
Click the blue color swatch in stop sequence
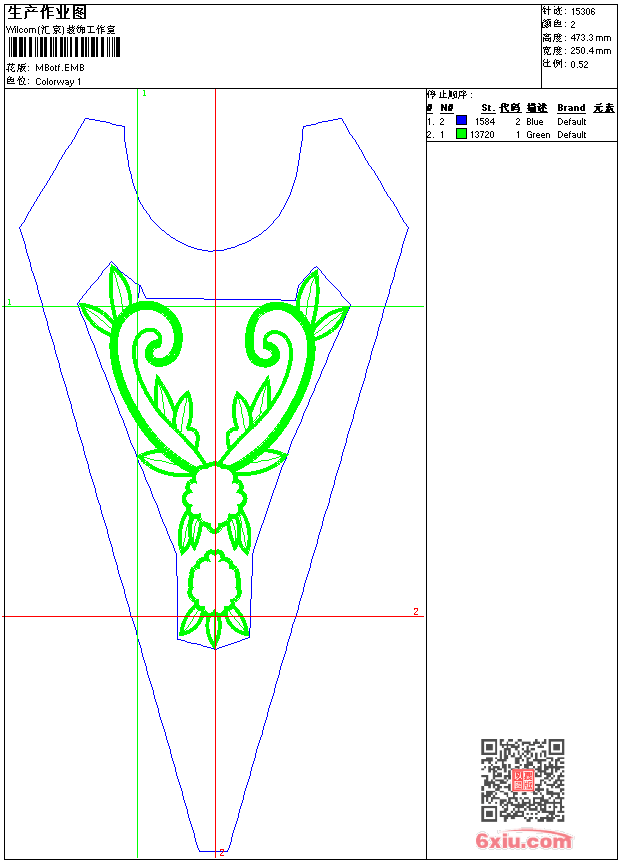tap(461, 121)
